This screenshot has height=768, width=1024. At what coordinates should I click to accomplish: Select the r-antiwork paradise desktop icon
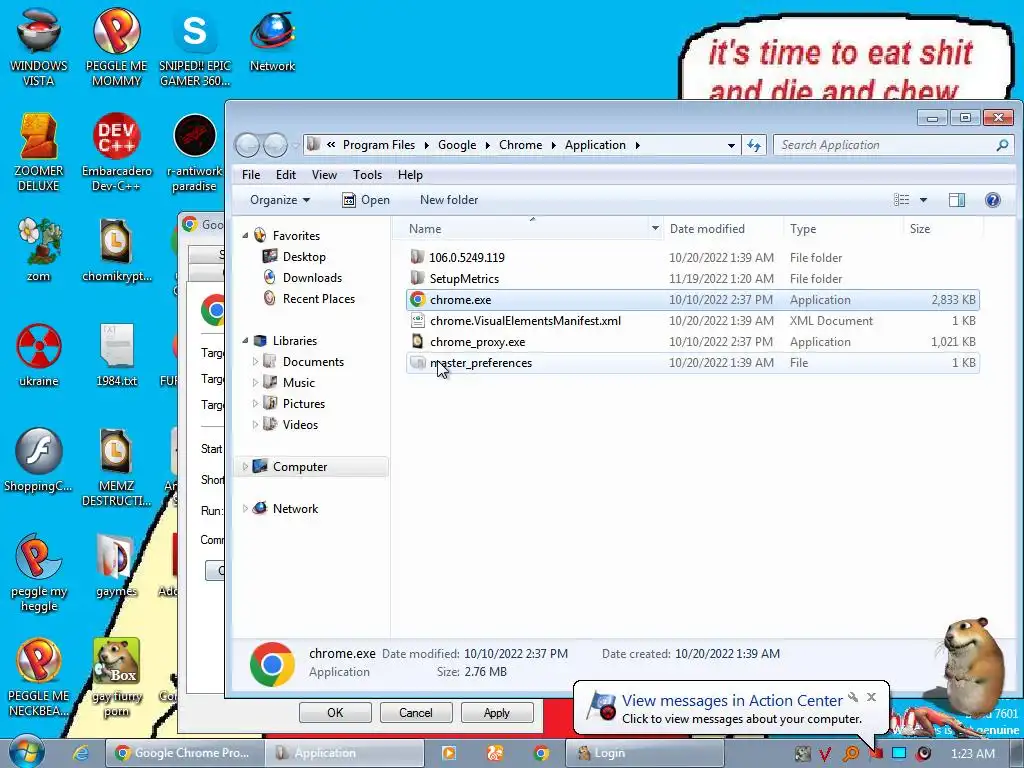pyautogui.click(x=195, y=152)
